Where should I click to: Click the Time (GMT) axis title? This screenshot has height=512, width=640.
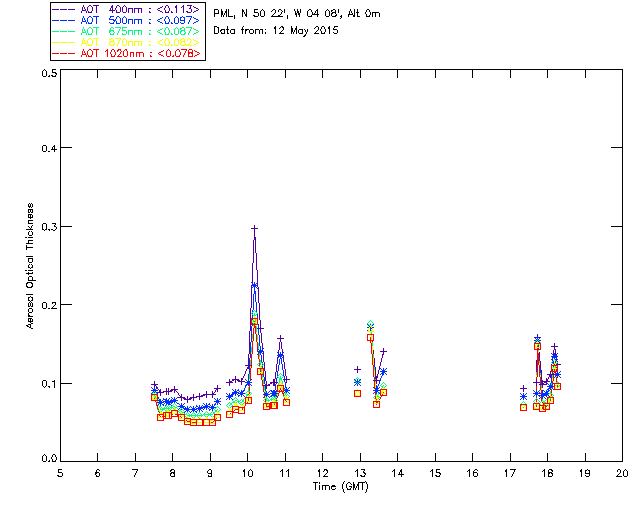(341, 487)
